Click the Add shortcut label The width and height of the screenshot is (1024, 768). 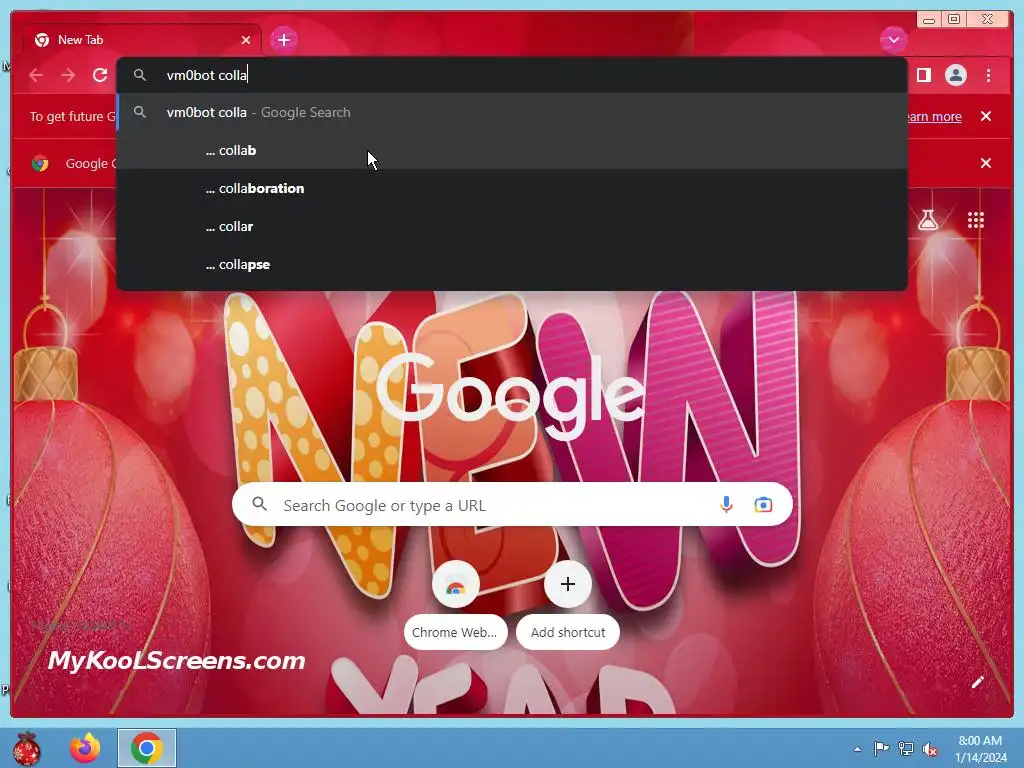coord(568,632)
